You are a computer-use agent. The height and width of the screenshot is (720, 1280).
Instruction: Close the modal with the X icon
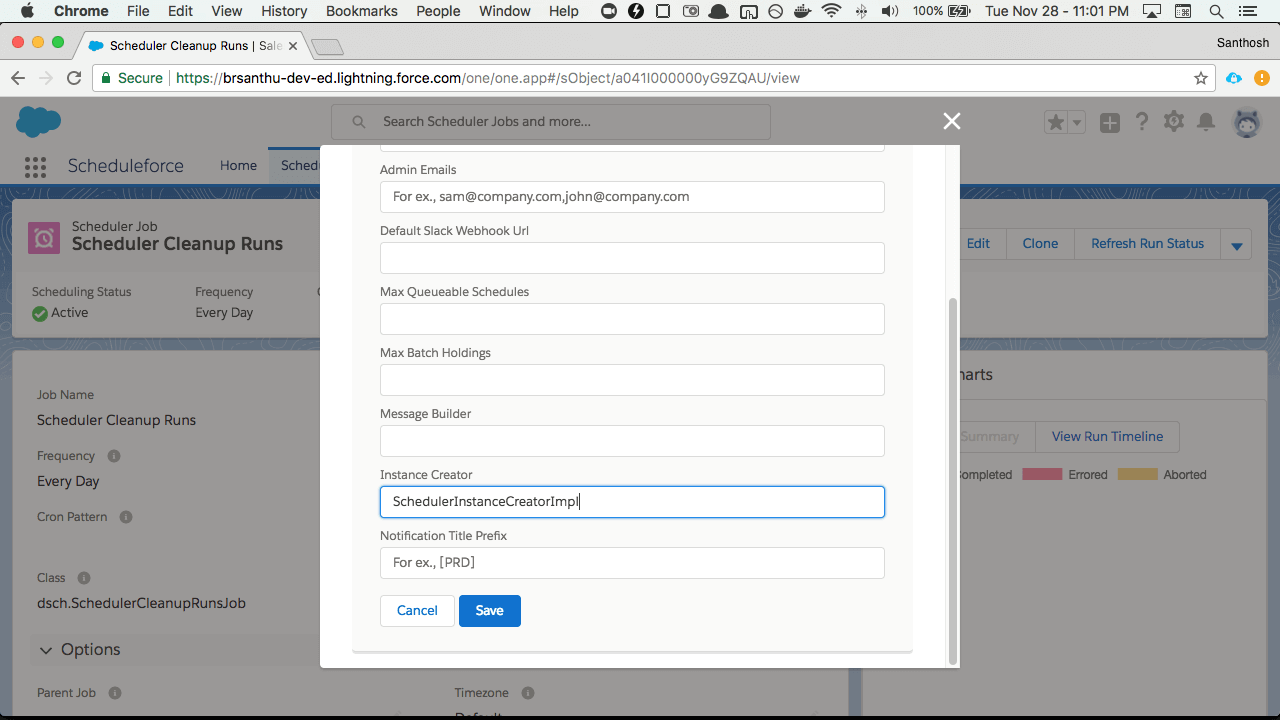951,121
